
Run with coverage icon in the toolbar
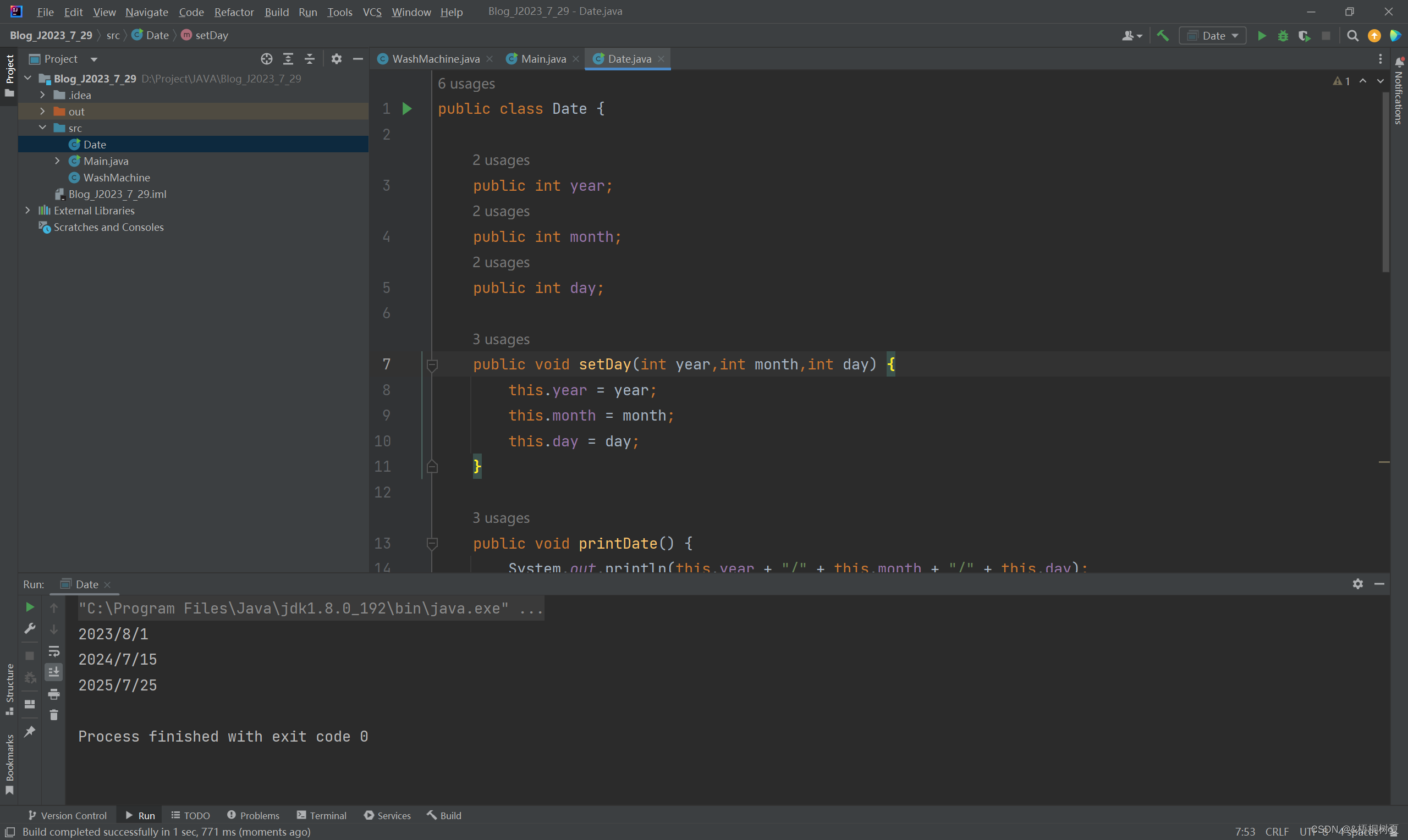tap(1305, 36)
